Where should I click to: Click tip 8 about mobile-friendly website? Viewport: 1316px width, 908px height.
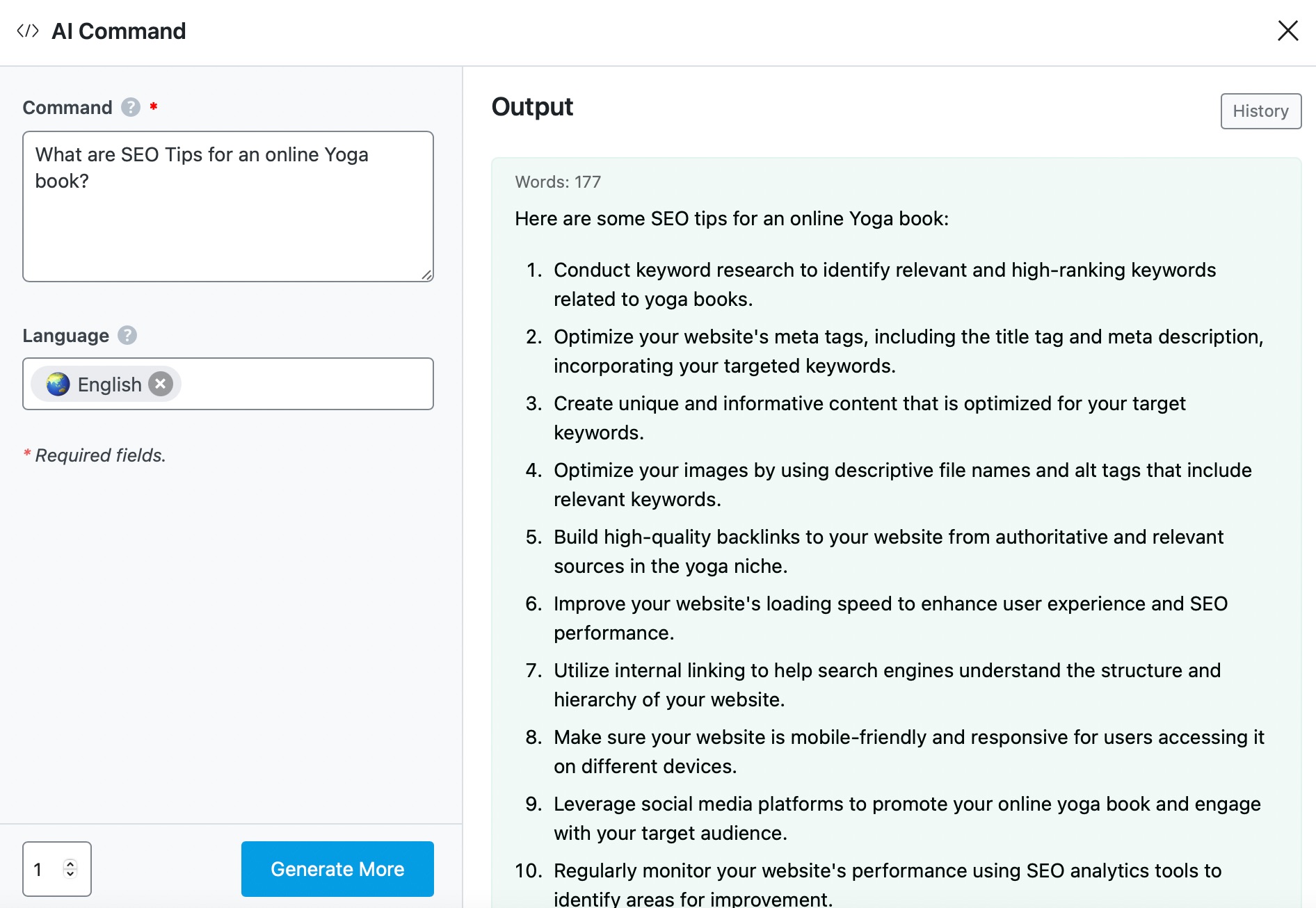pyautogui.click(x=909, y=752)
